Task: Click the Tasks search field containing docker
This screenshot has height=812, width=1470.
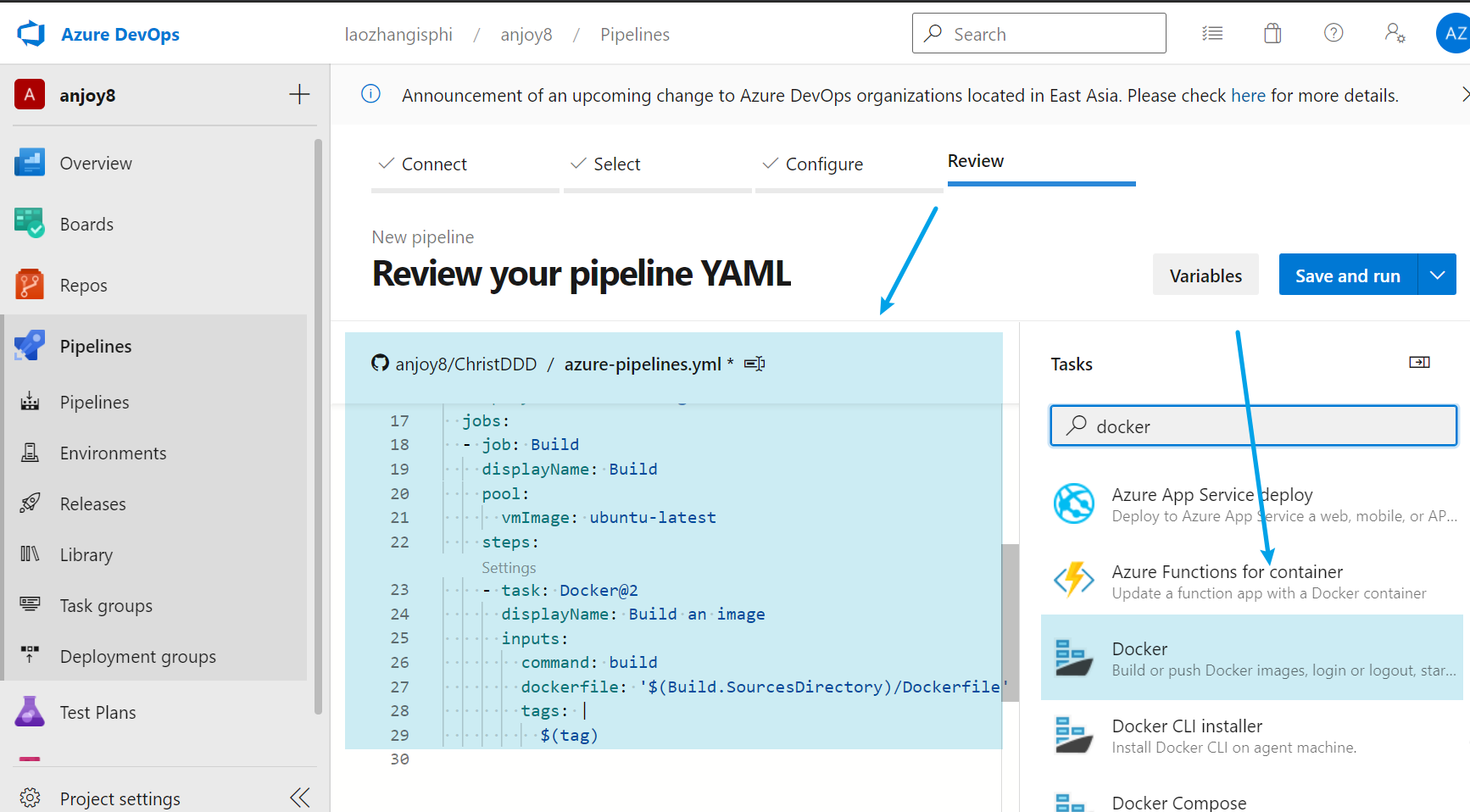Action: (1253, 425)
